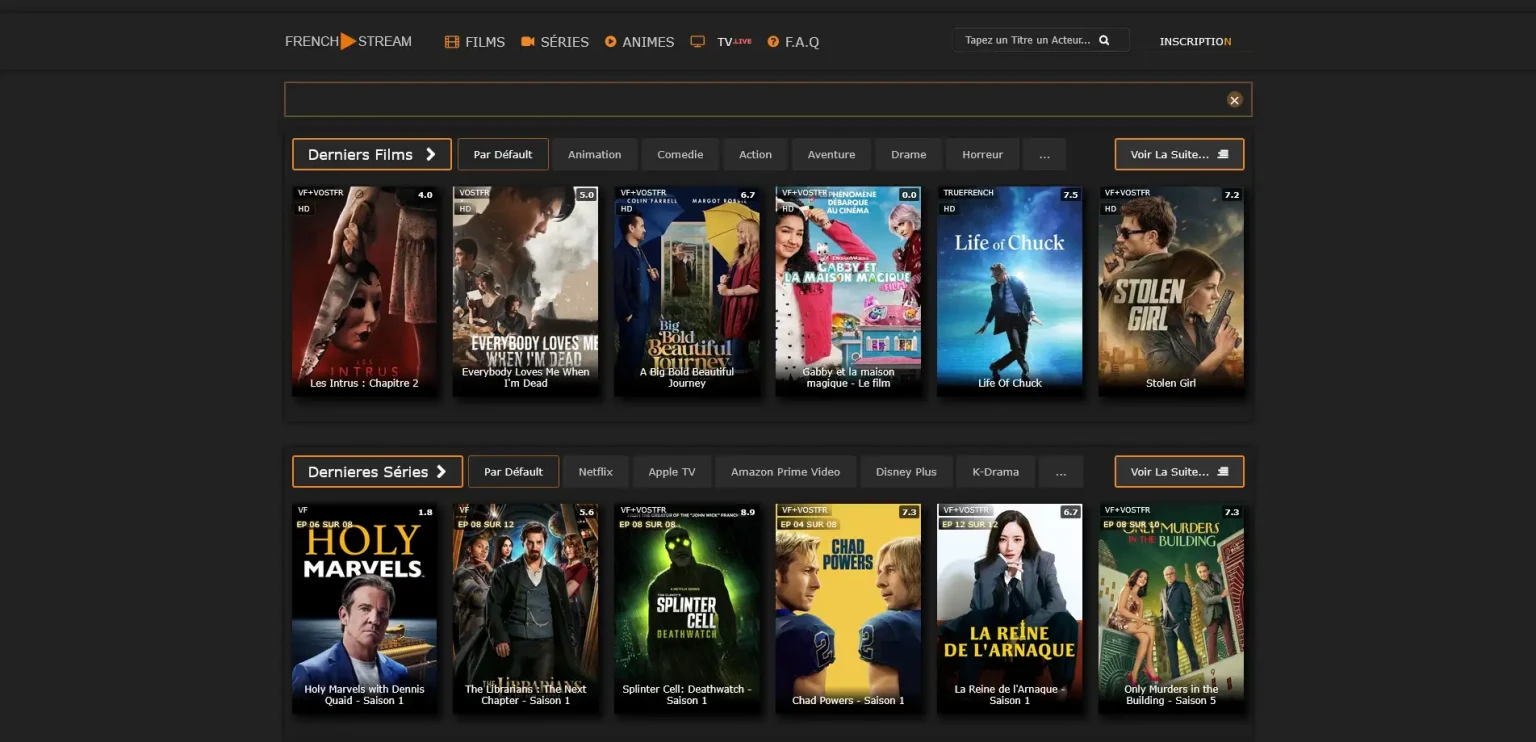Open the Dernieres Séries heading button
Screen dimensions: 1536x742
coord(377,472)
